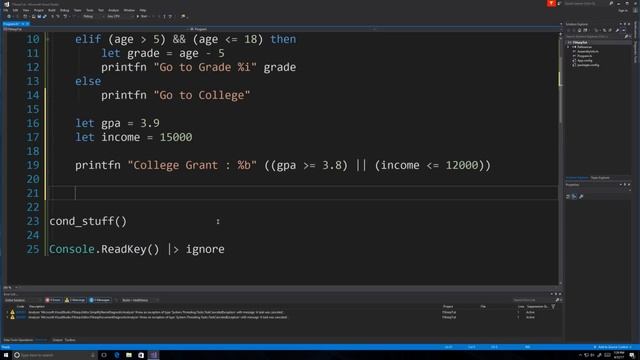Click the Windows taskbar search box
Screen dimensions: 640x360
click(55, 355)
